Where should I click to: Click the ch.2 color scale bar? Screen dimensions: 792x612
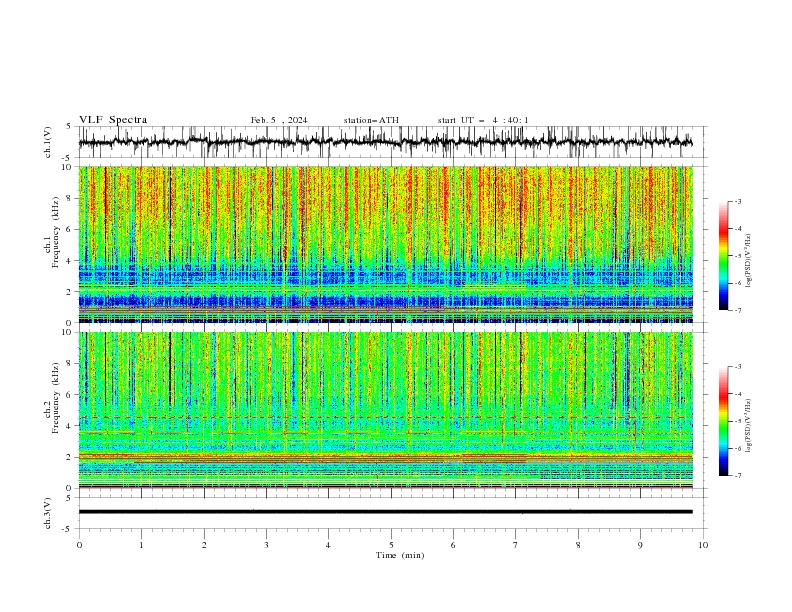723,421
